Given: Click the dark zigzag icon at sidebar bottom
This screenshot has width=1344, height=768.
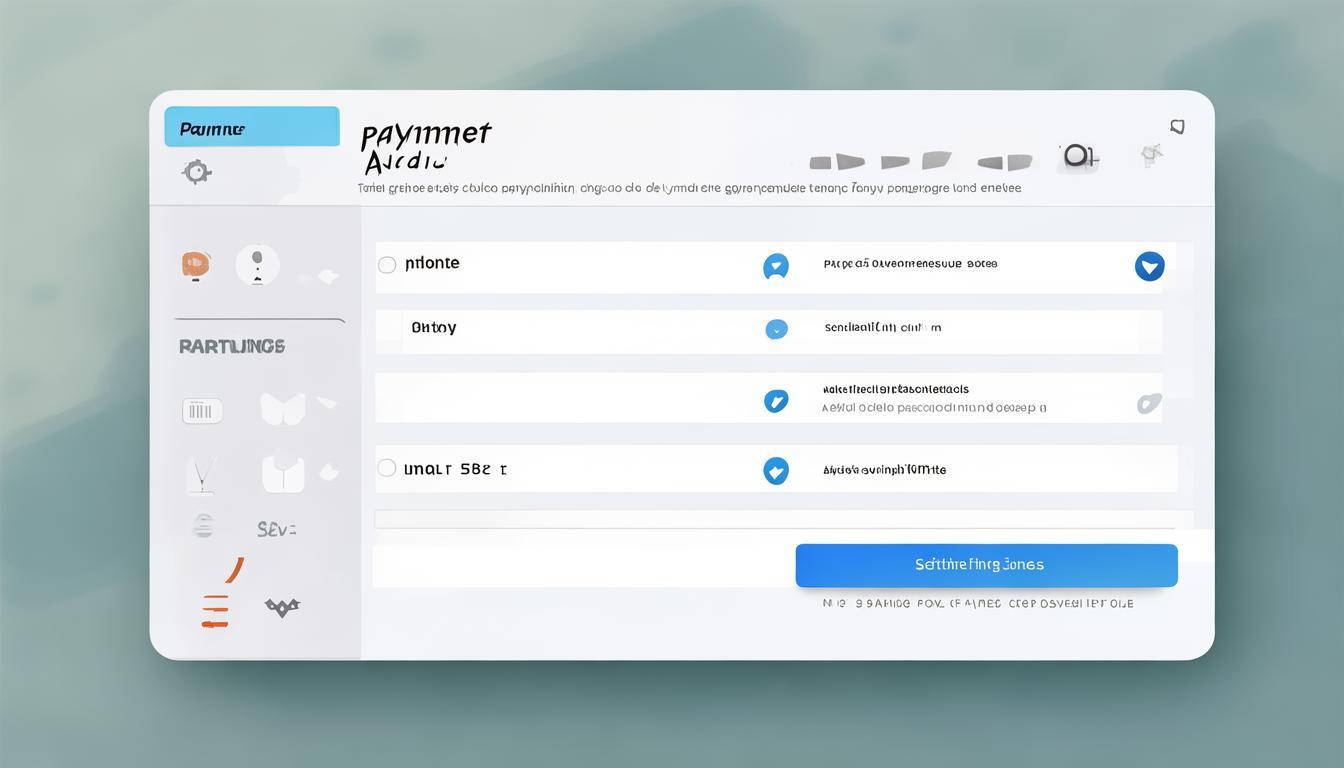Looking at the screenshot, I should (x=282, y=607).
